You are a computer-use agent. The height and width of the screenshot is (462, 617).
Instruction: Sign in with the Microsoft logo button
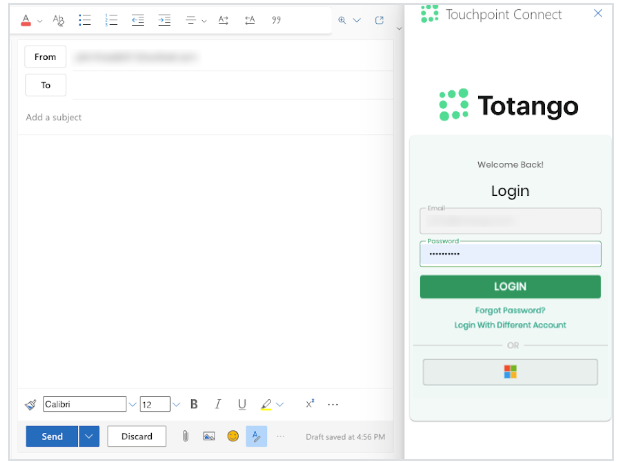510,372
